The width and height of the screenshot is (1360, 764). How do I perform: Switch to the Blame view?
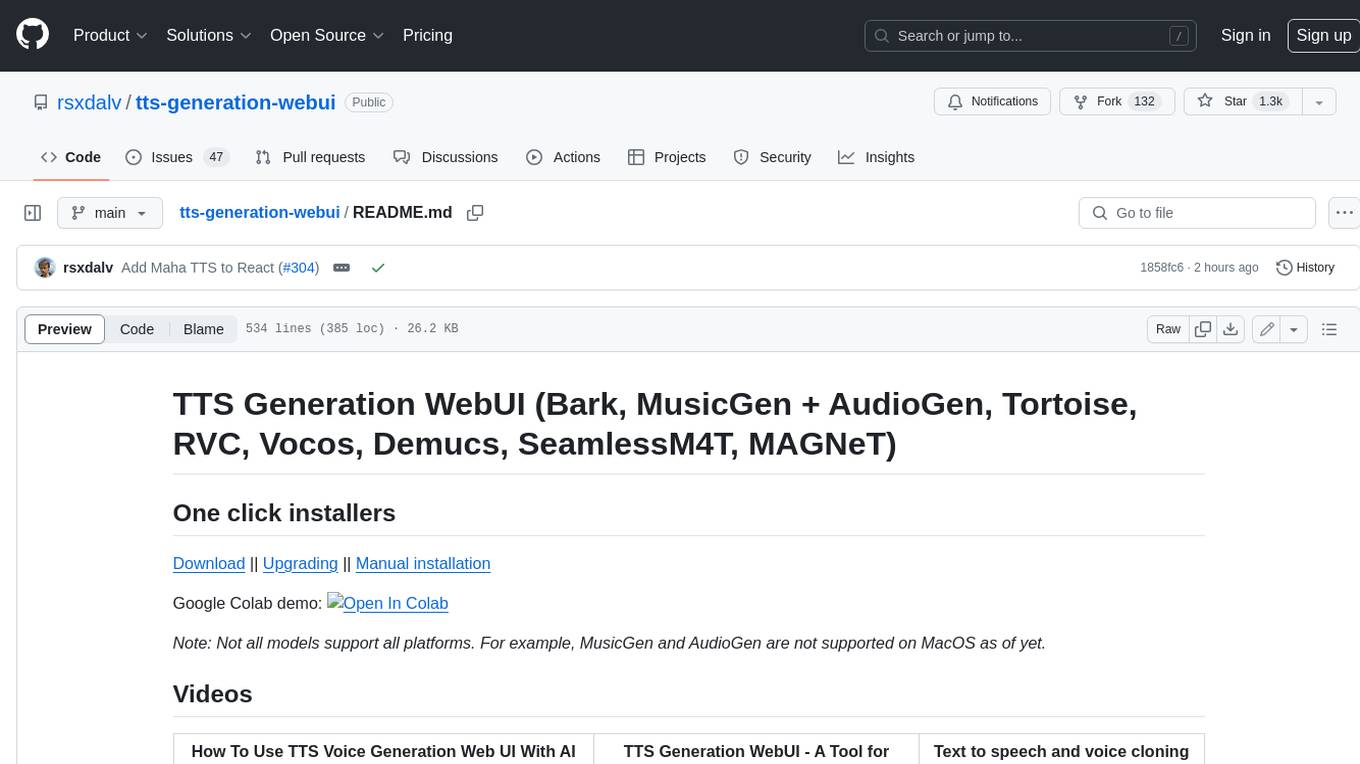tap(203, 329)
